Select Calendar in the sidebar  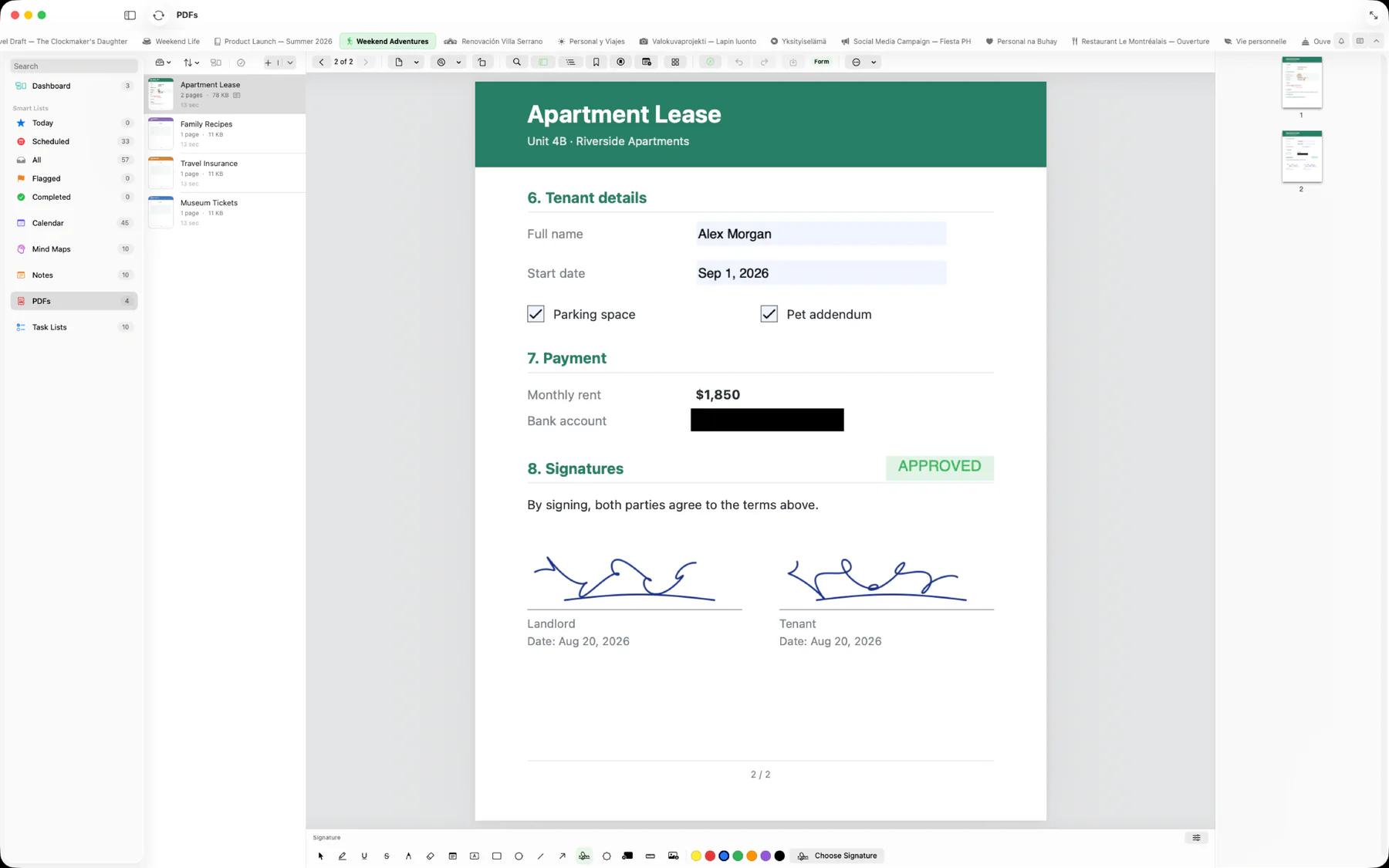coord(74,223)
